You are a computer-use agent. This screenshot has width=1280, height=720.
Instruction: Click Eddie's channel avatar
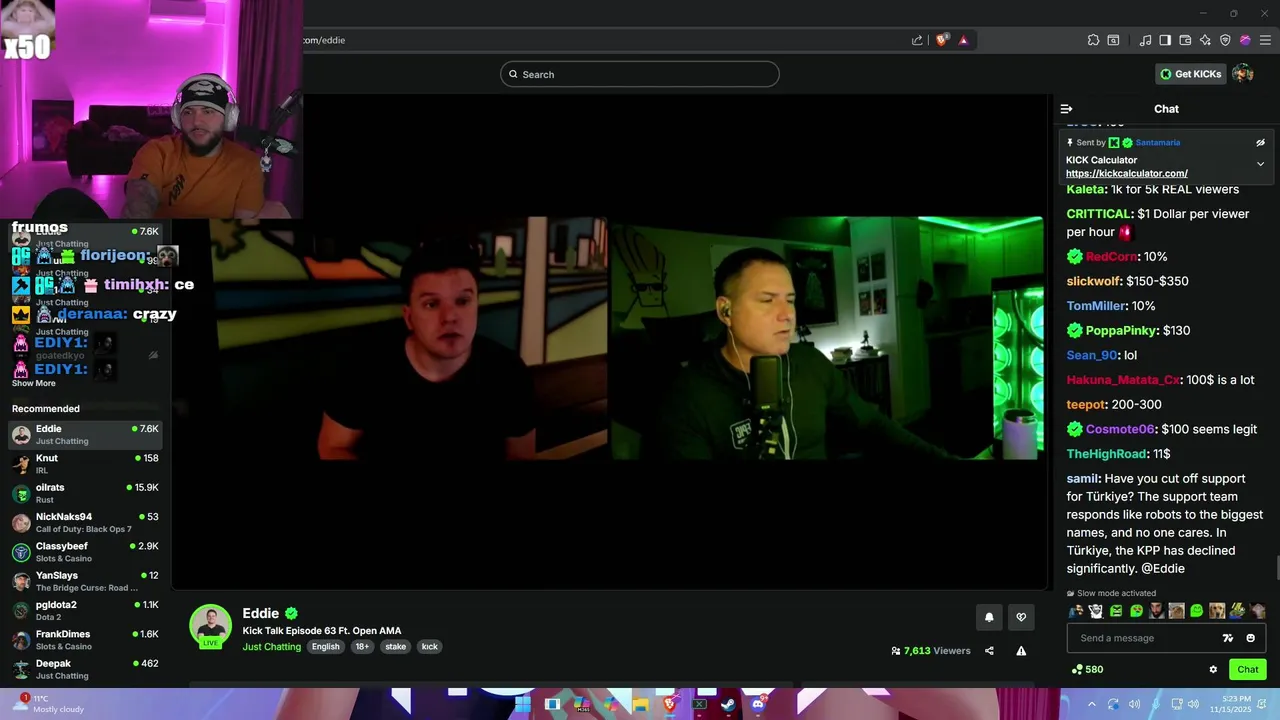click(211, 625)
